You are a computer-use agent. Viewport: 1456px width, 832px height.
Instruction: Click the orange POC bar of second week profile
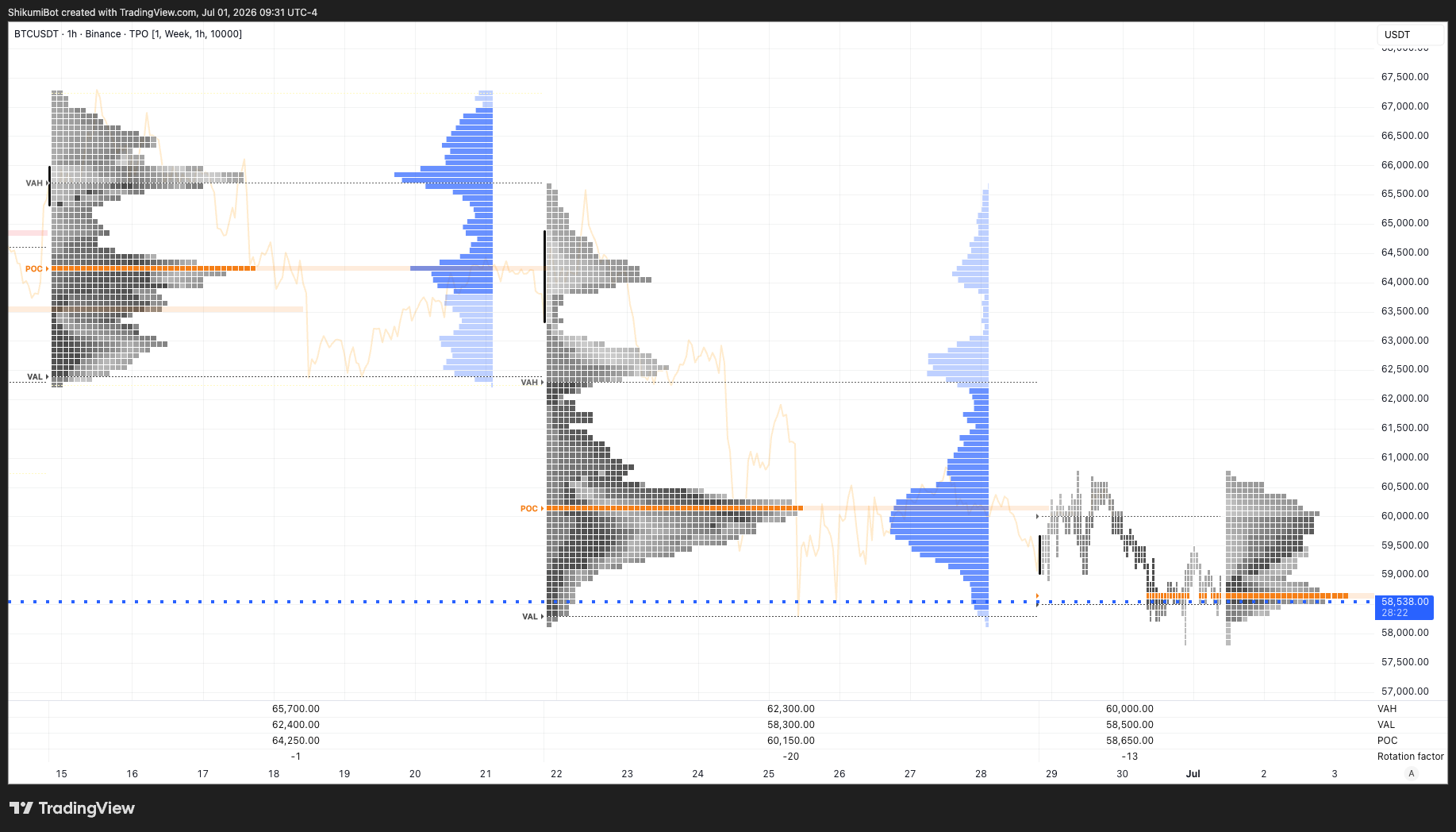(674, 508)
